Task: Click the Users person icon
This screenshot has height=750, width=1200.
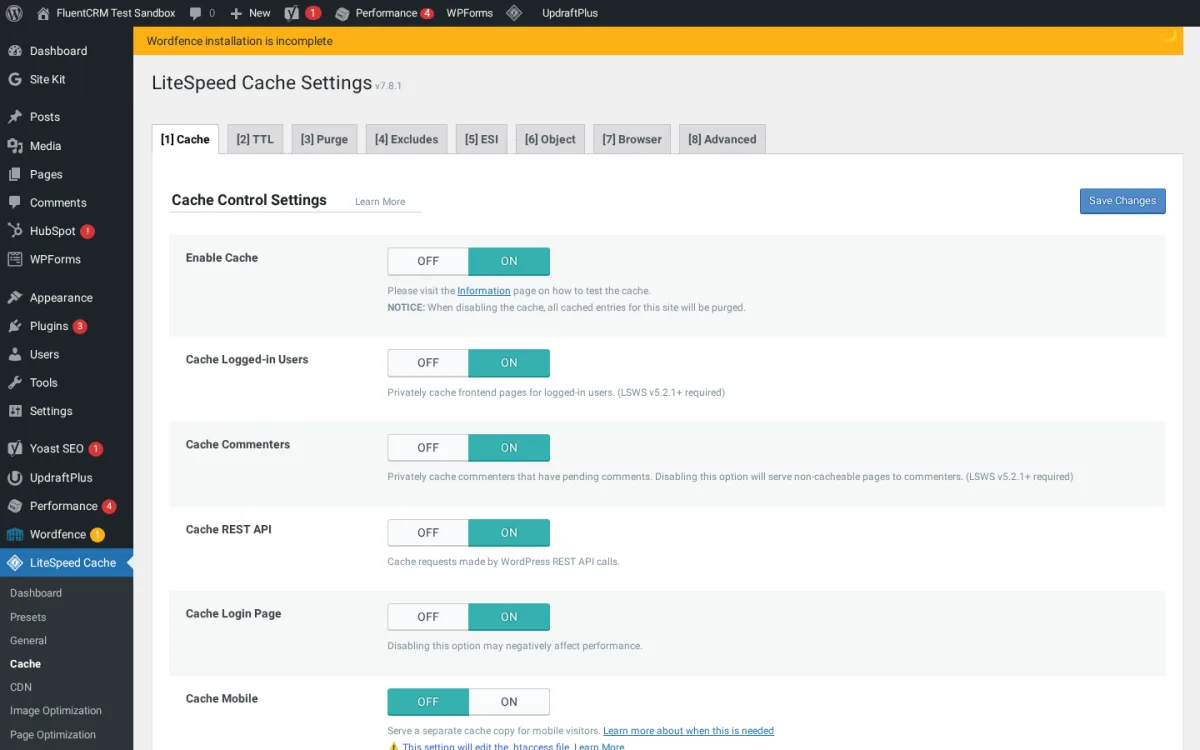Action: (15, 354)
